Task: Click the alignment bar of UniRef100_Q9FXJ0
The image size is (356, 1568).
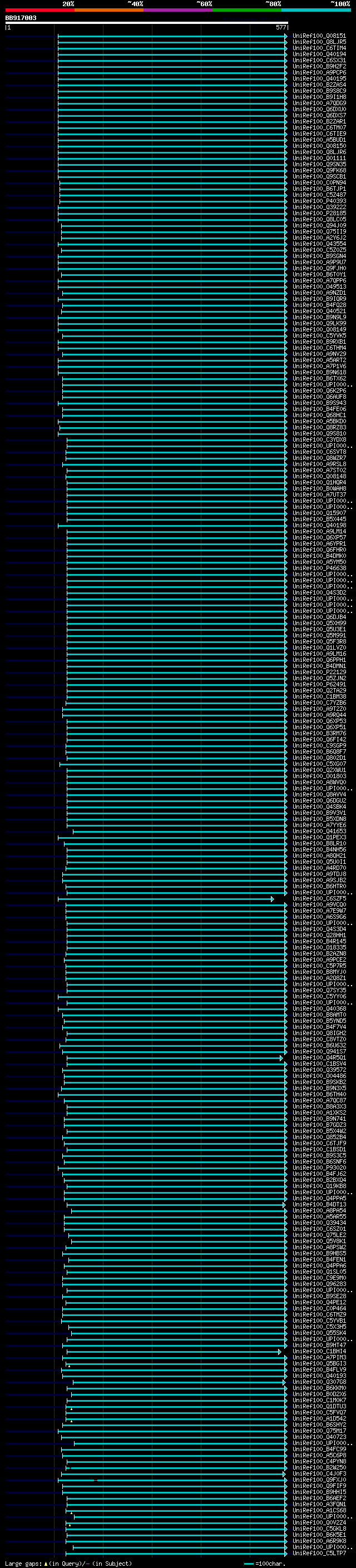Action: pos(174,1480)
